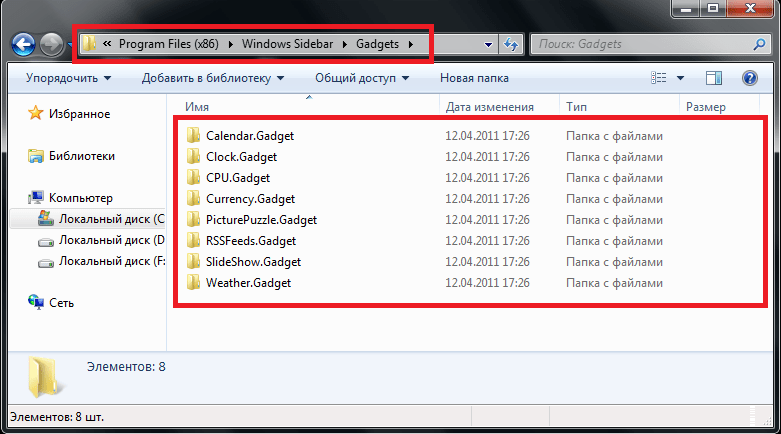Image resolution: width=781 pixels, height=434 pixels.
Task: Click the PicturePuzzle.Gadget folder icon
Action: 193,219
